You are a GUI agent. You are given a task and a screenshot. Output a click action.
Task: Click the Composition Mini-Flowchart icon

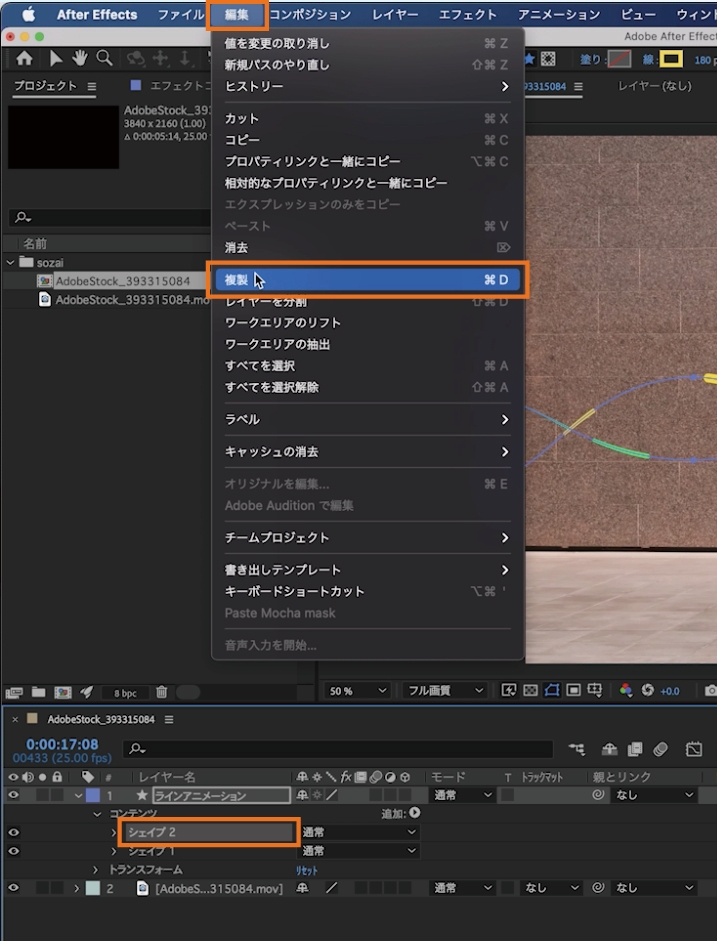[x=577, y=748]
